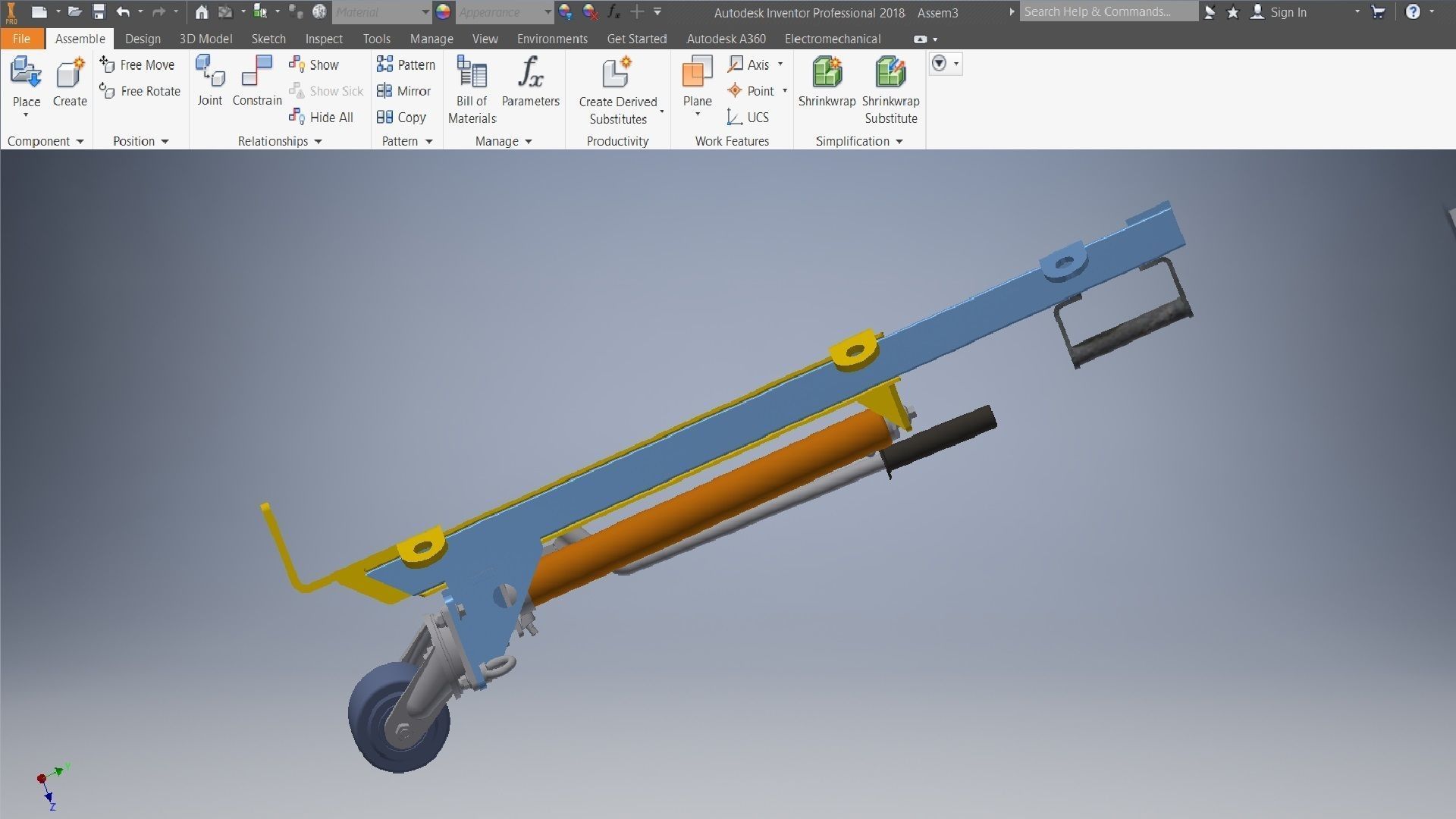Select the Mirror components tool
The width and height of the screenshot is (1456, 819).
coord(403,91)
